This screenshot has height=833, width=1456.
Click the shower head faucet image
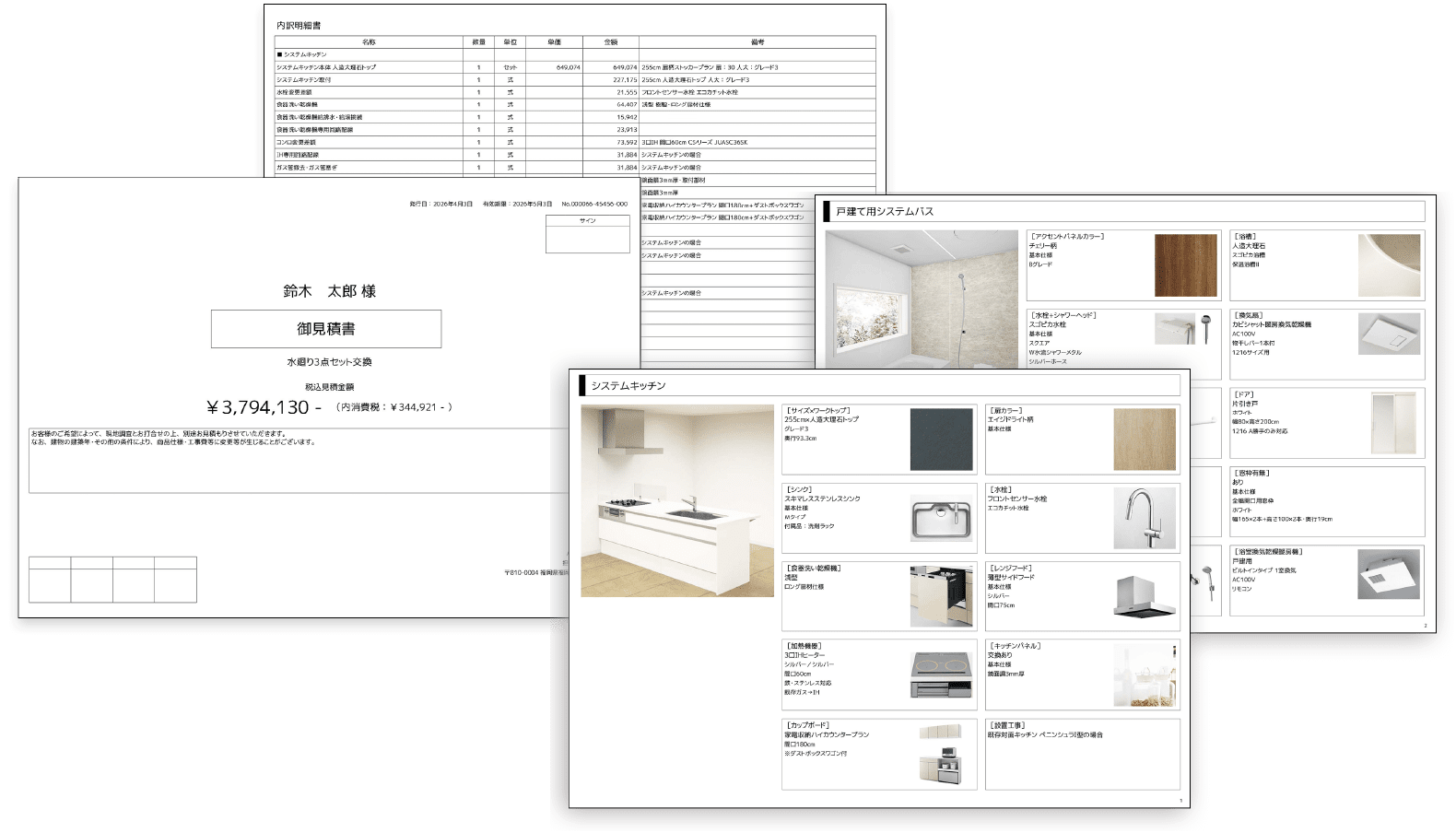(1186, 329)
